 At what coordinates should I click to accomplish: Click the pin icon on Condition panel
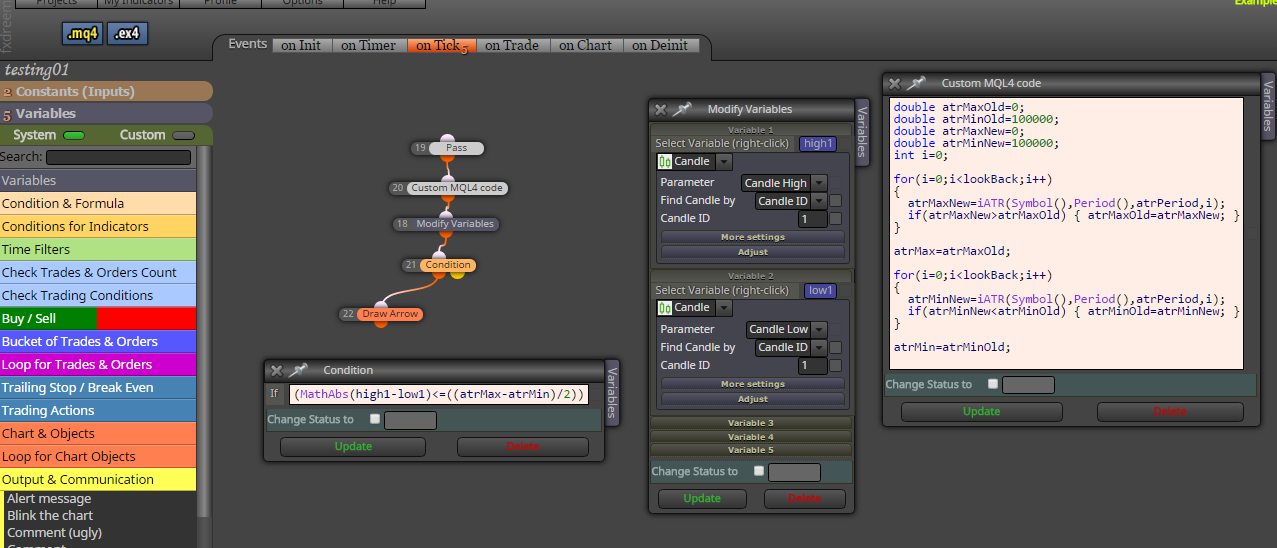(298, 370)
